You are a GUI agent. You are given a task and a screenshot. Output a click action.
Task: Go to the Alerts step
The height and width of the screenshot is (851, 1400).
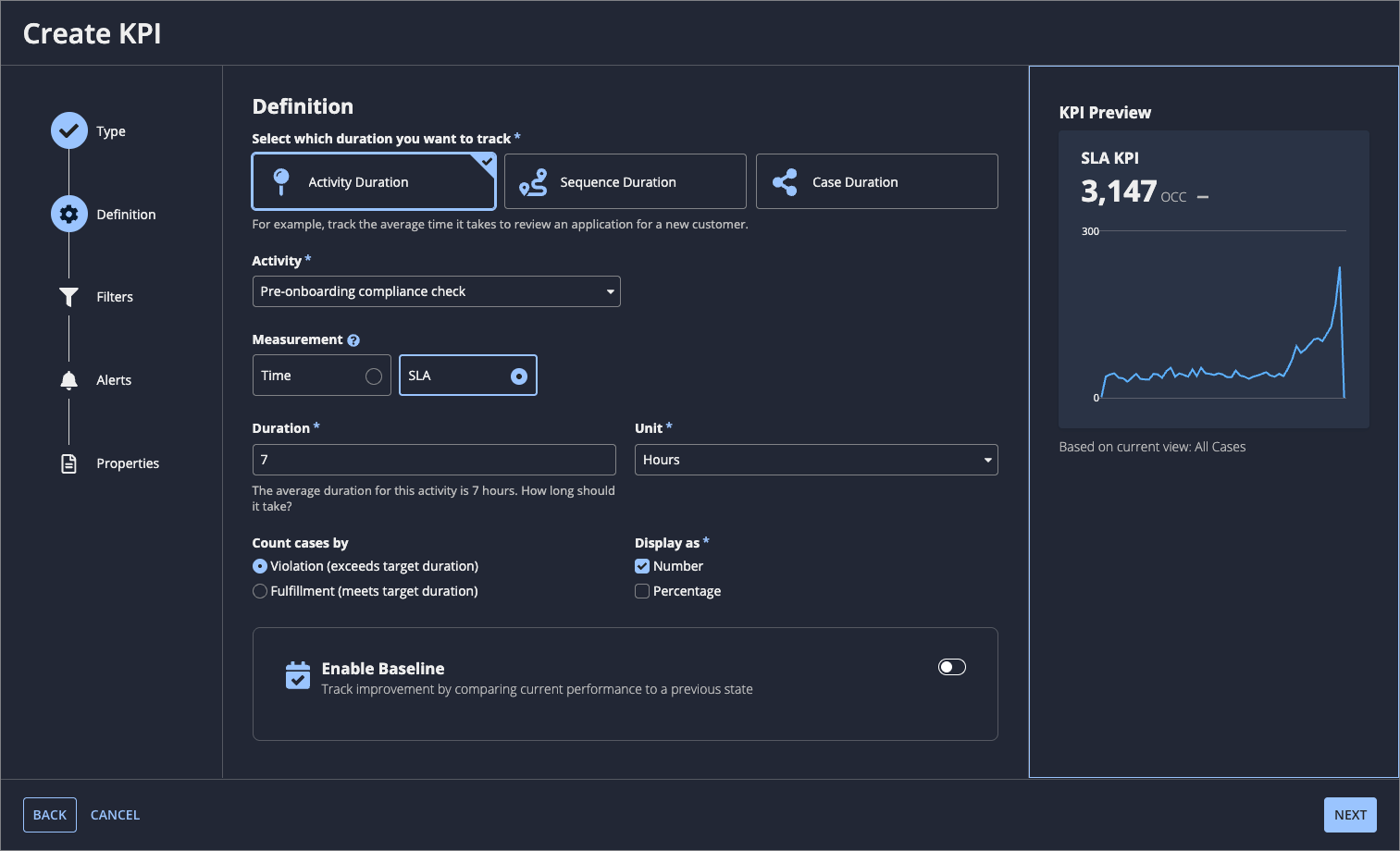(114, 380)
